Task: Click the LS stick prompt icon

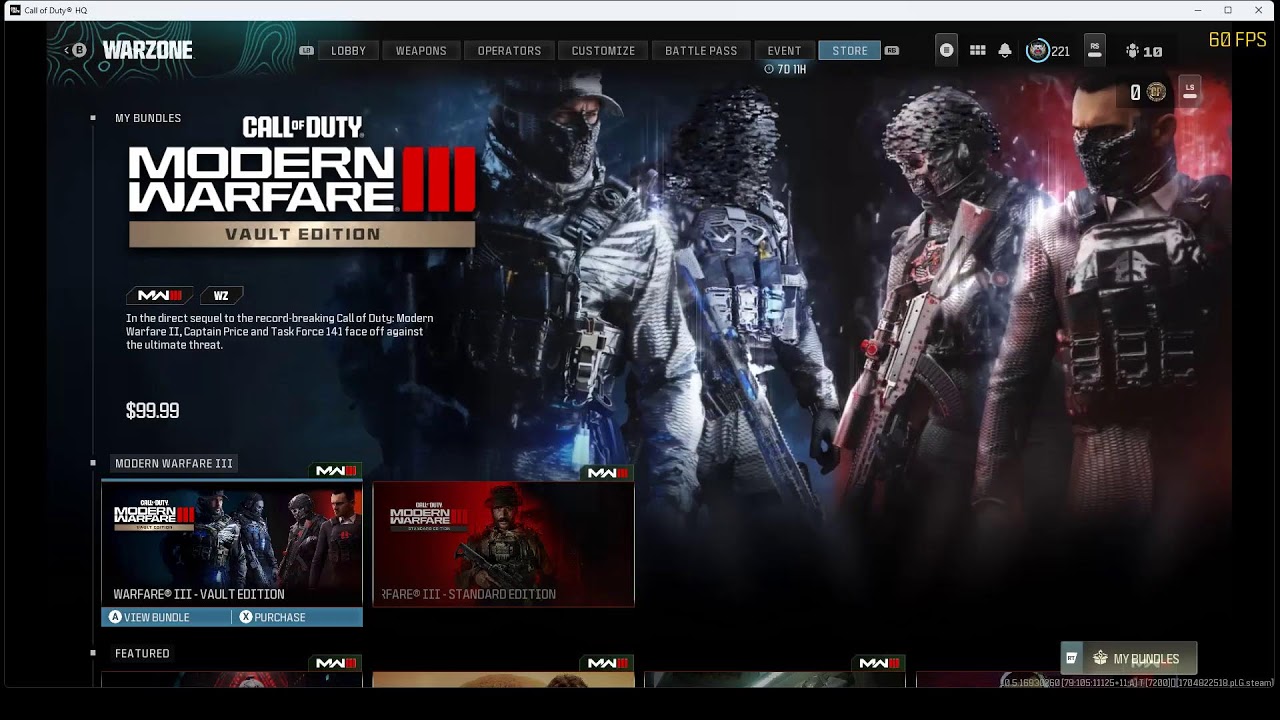Action: [1190, 91]
